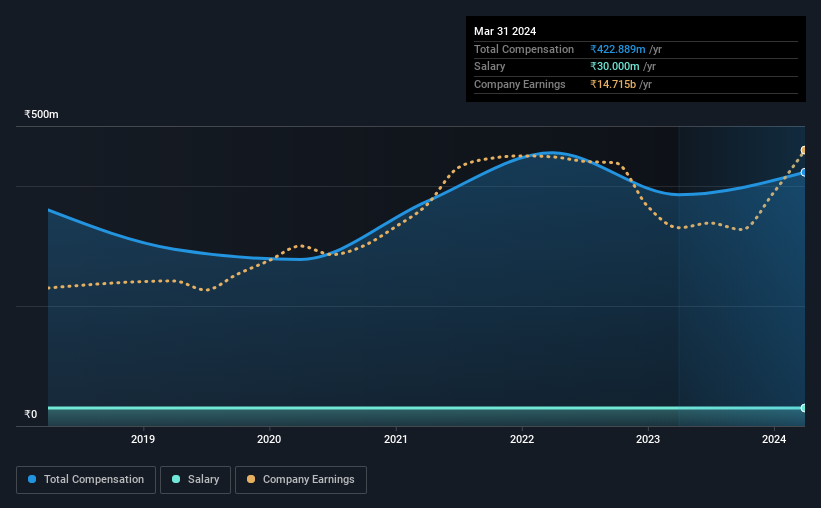Viewport: 821px width, 508px height.
Task: Click the Company Earnings tooltip row label
Action: pyautogui.click(x=519, y=84)
